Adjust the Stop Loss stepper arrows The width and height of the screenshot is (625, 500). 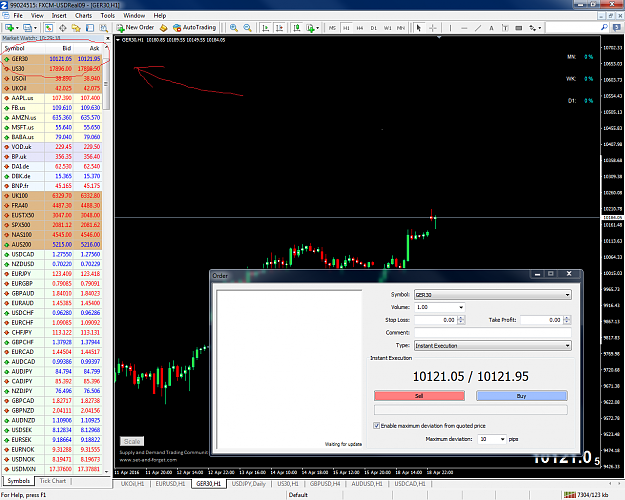click(x=461, y=320)
